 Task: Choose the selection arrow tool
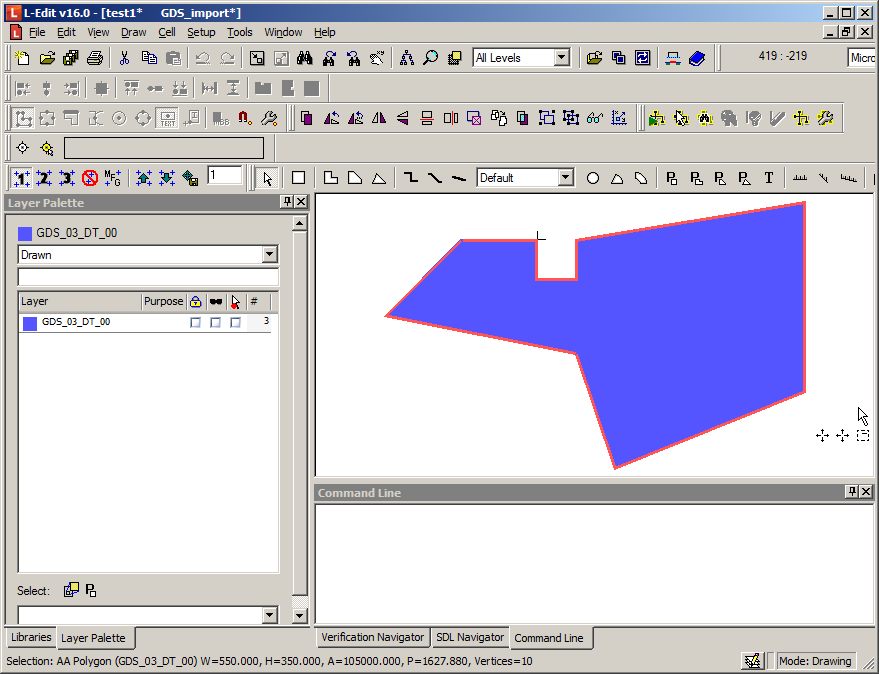[x=268, y=178]
